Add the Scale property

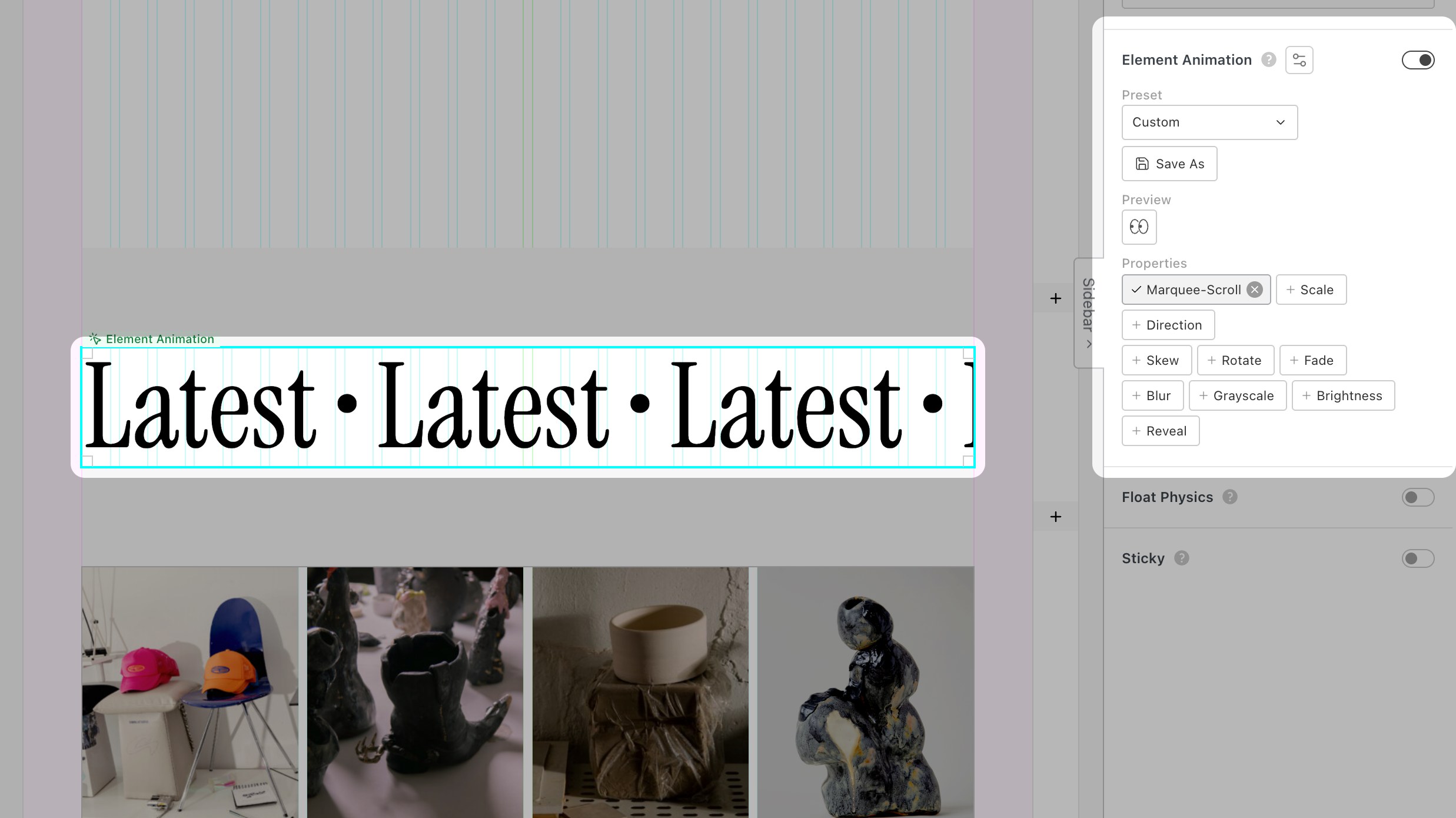(x=1311, y=290)
